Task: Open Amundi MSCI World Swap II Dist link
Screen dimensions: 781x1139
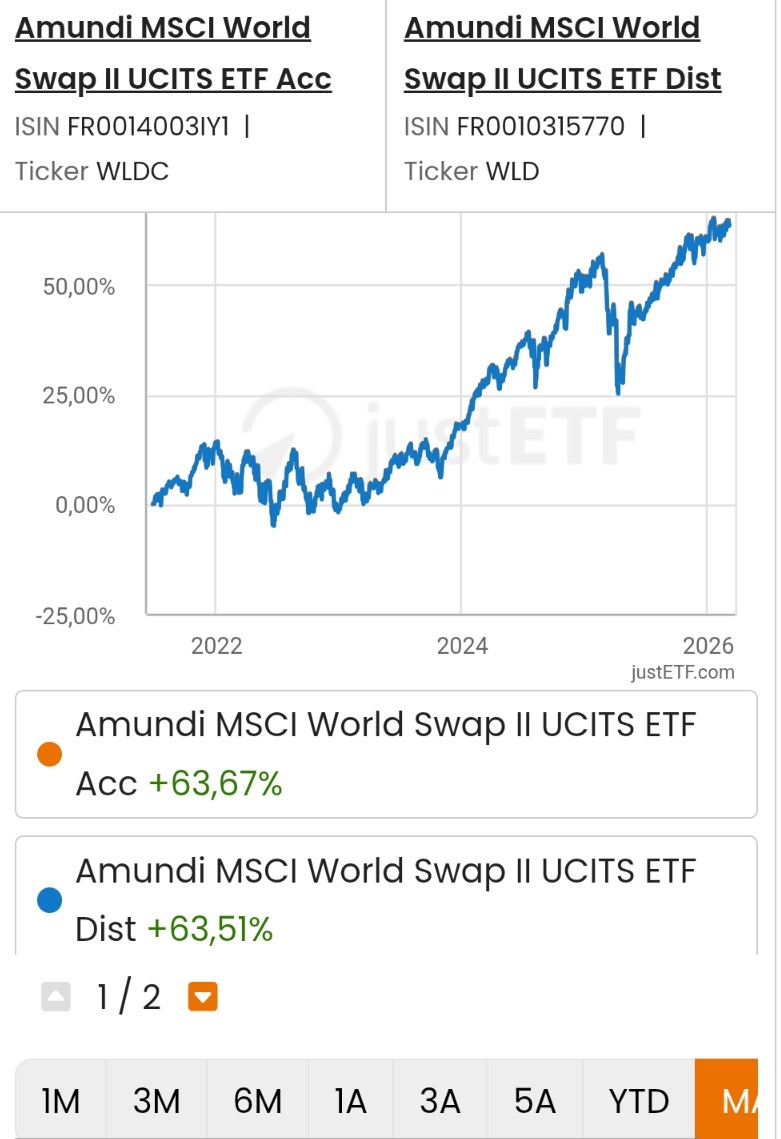Action: point(562,54)
